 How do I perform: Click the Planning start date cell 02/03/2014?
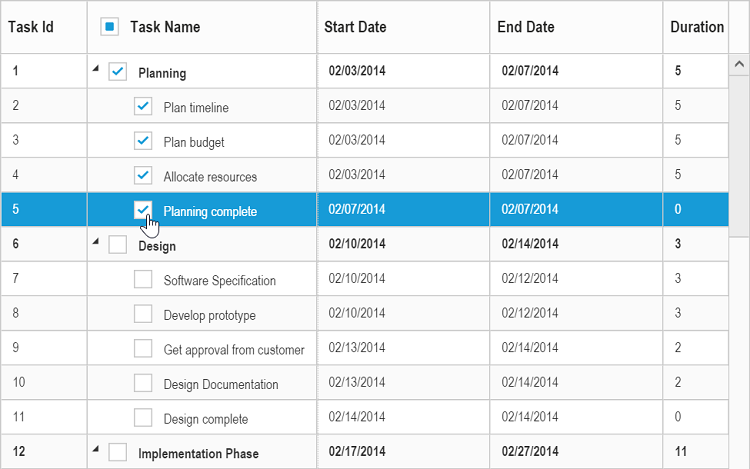coord(357,71)
